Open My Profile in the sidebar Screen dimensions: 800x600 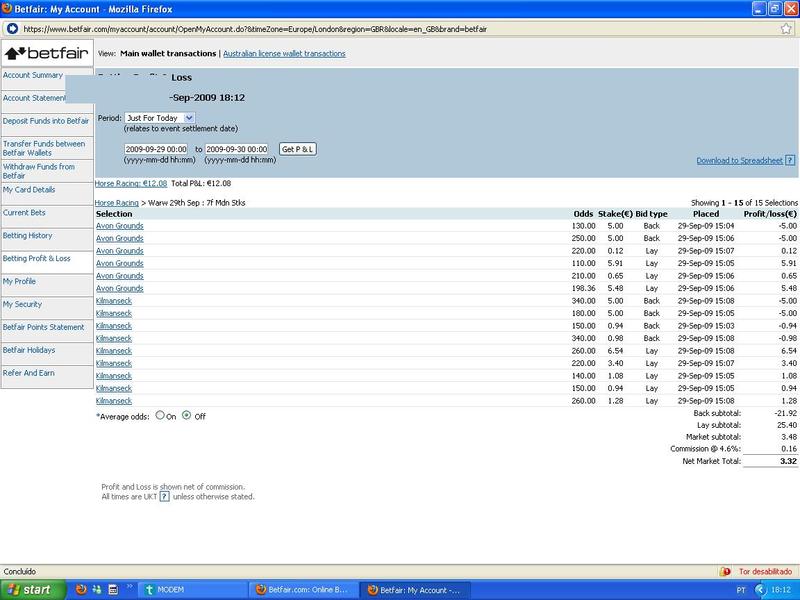tap(19, 282)
